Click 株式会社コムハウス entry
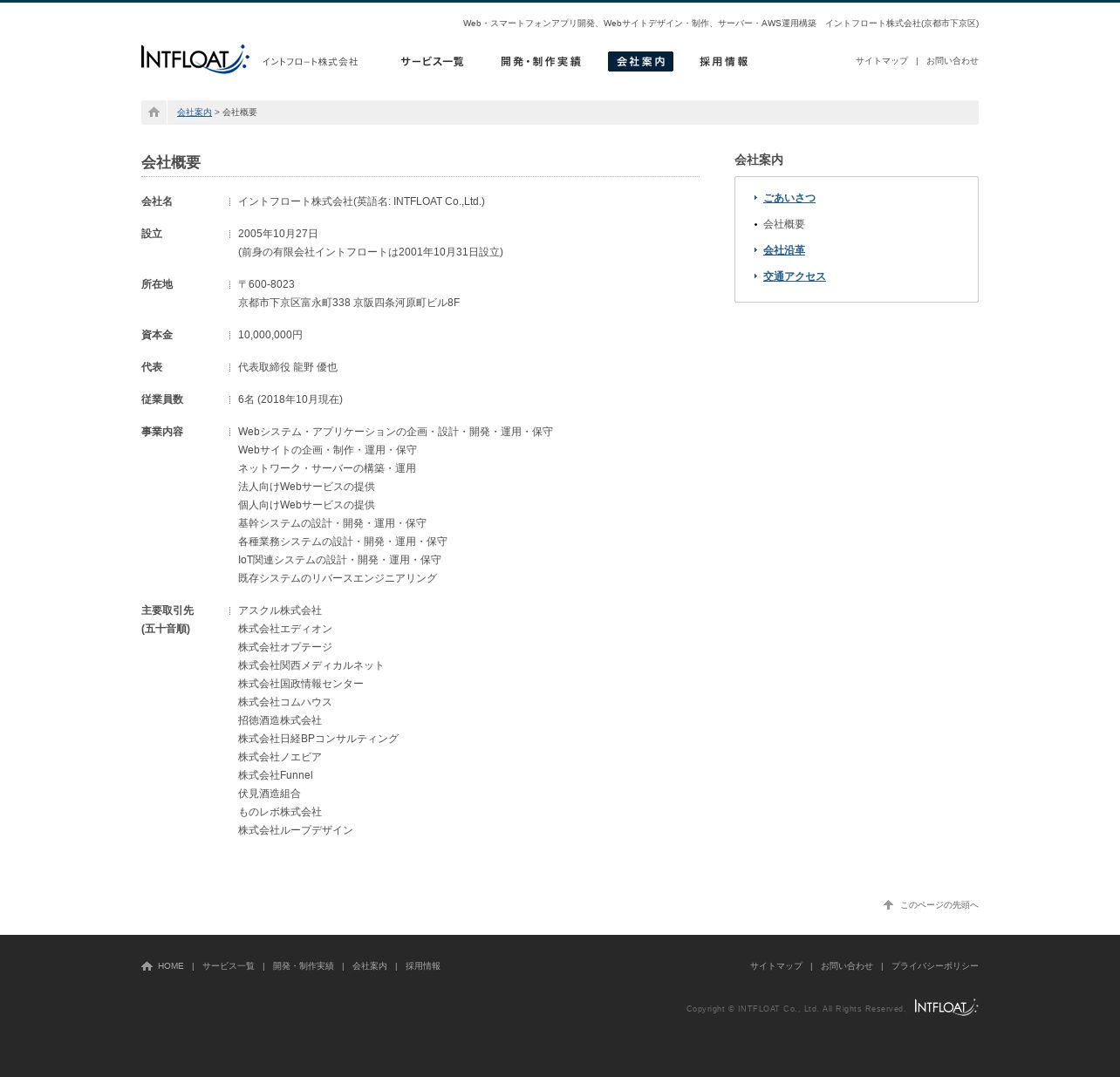The height and width of the screenshot is (1077, 1120). click(x=285, y=702)
